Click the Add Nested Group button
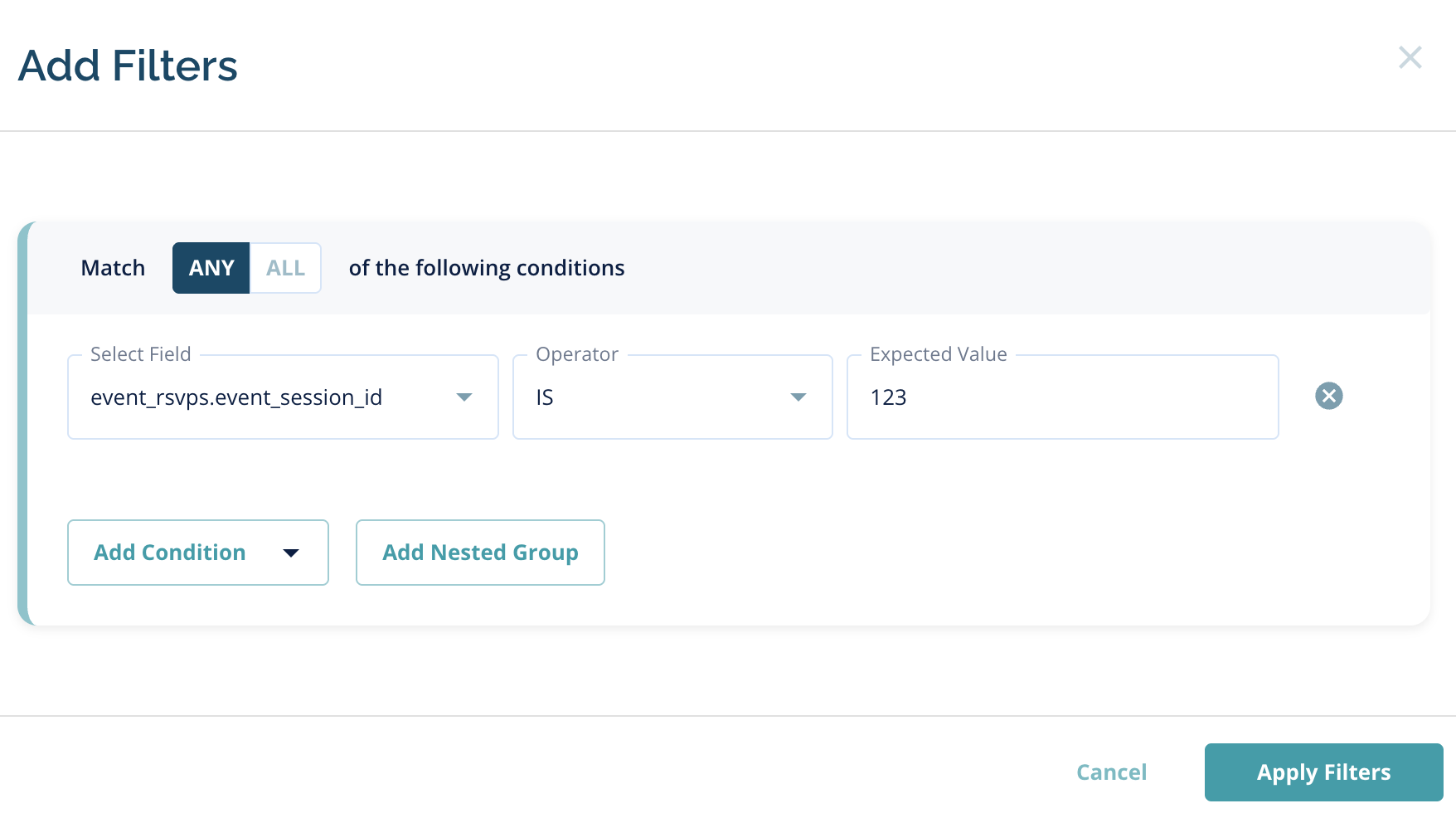Viewport: 1456px width, 818px height. click(480, 553)
